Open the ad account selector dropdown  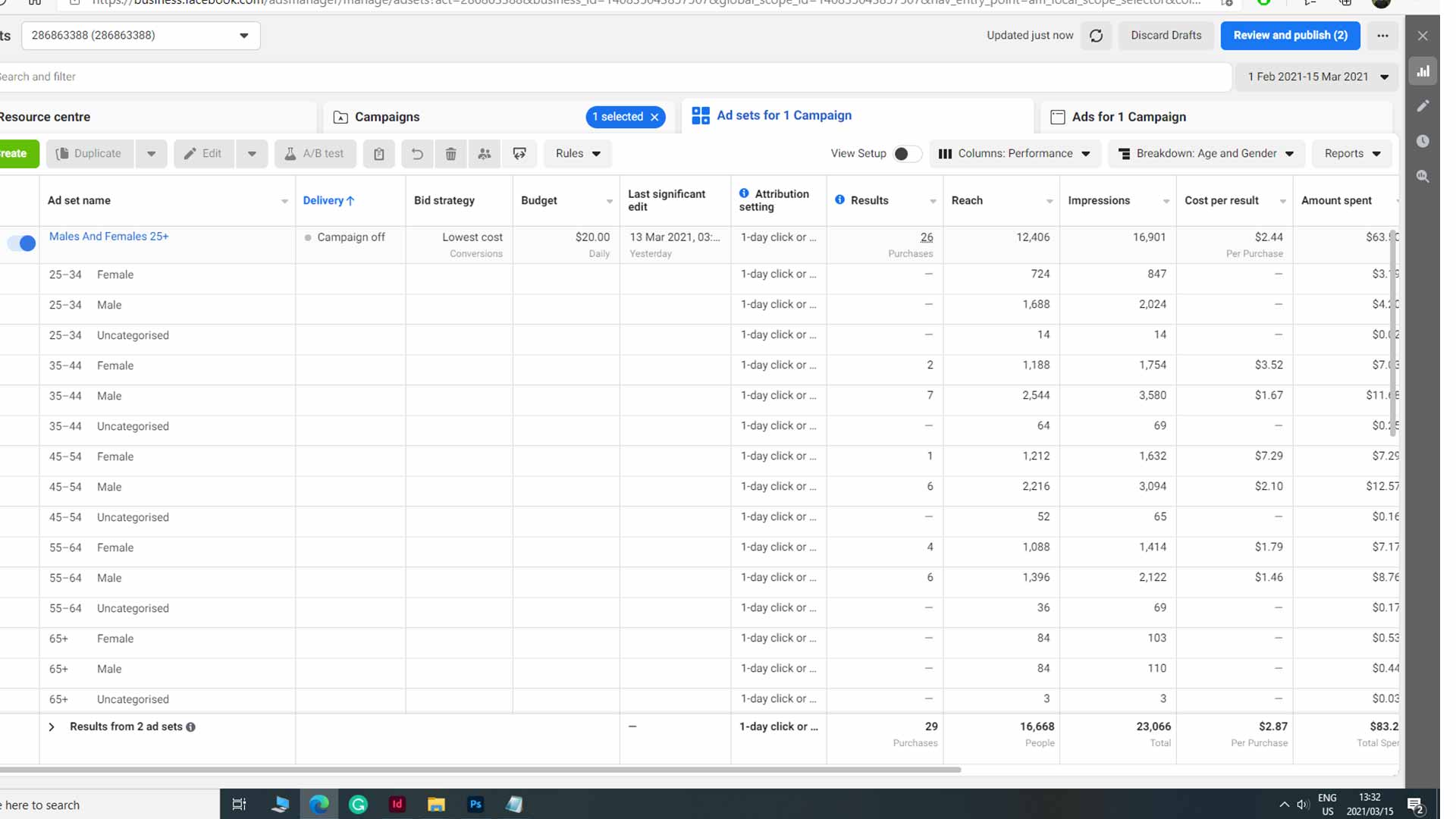coord(141,36)
